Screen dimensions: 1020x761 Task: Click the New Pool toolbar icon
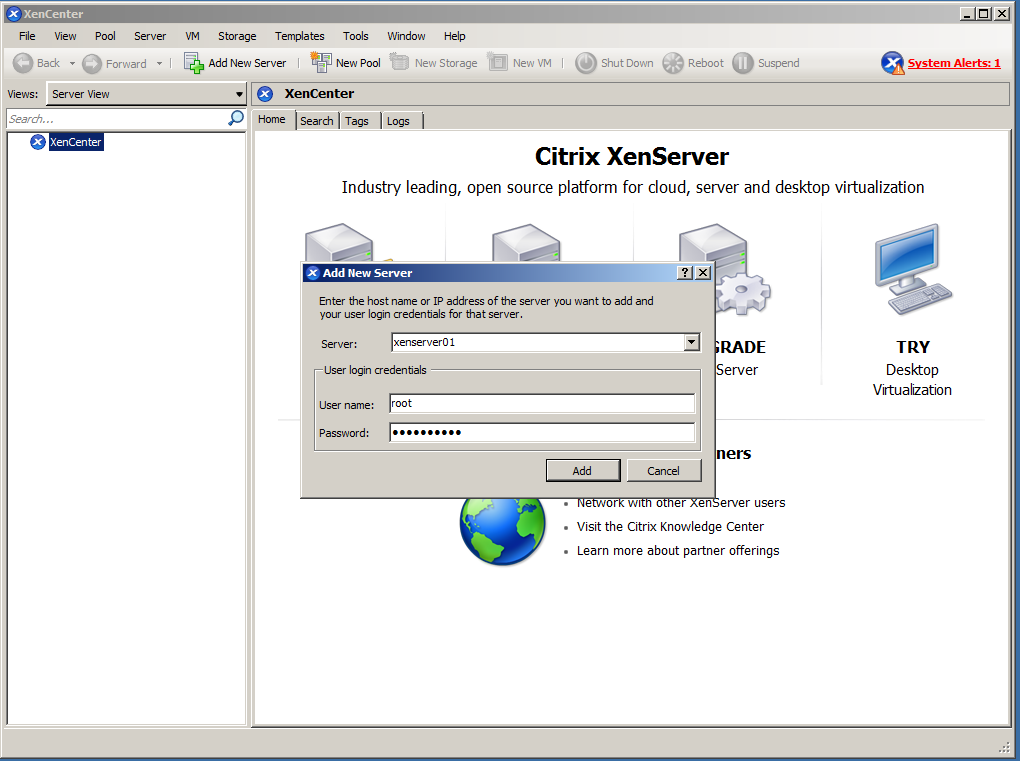pos(321,63)
